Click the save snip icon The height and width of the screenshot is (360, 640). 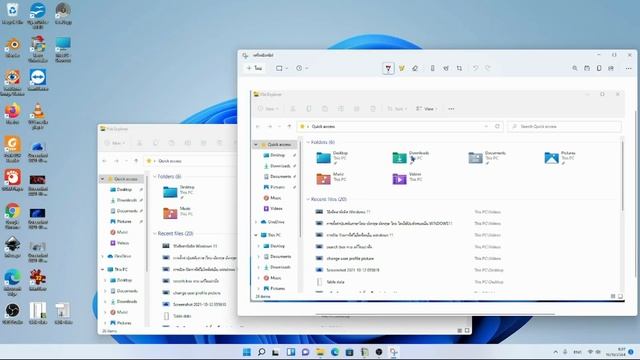(x=587, y=68)
